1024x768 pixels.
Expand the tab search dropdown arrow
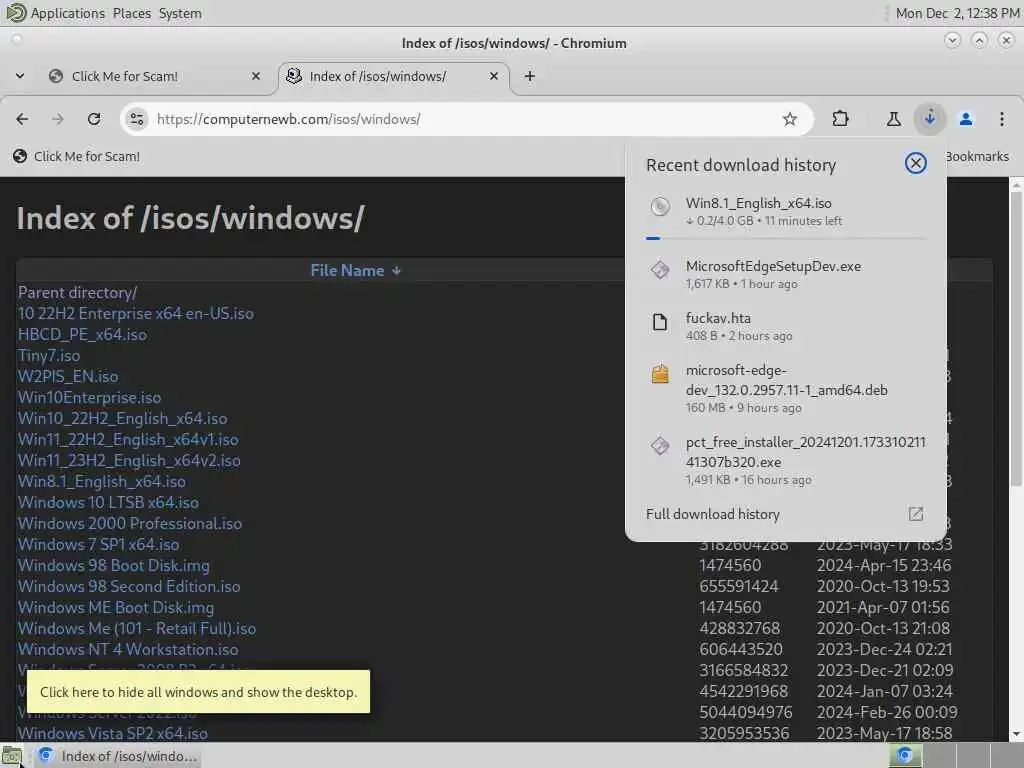point(20,76)
